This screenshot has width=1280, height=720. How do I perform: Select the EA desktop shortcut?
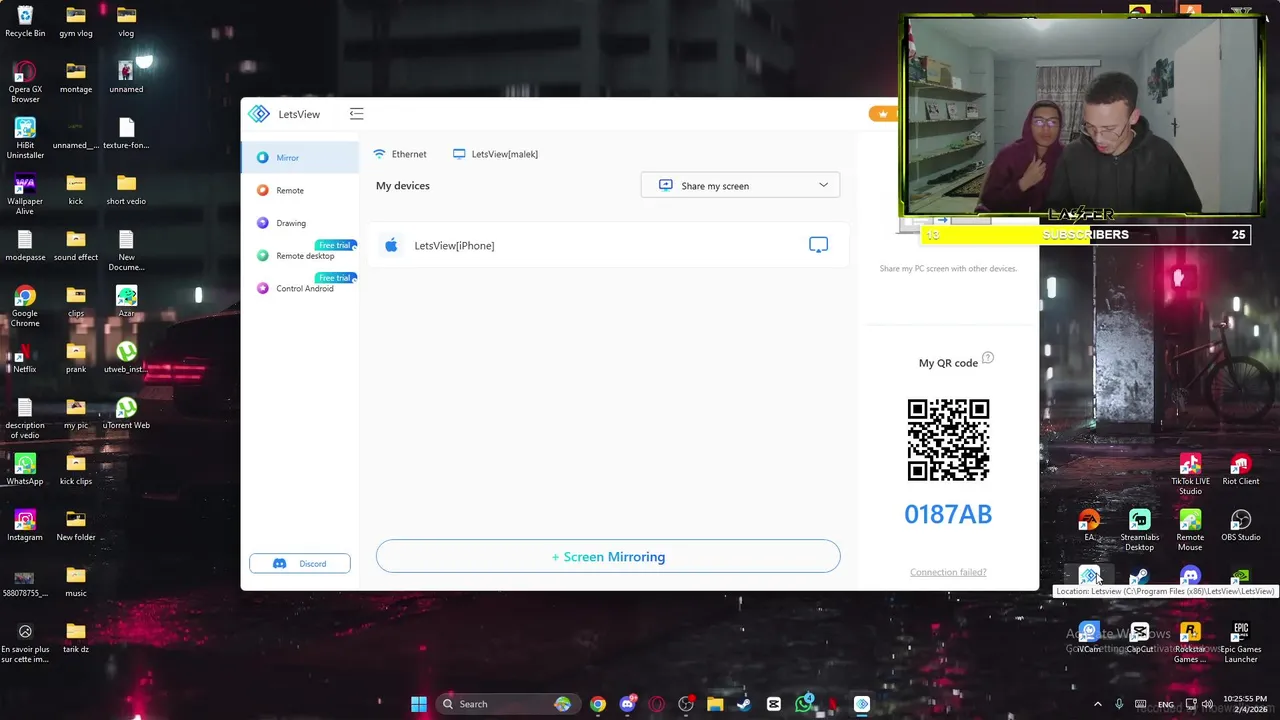click(1089, 526)
